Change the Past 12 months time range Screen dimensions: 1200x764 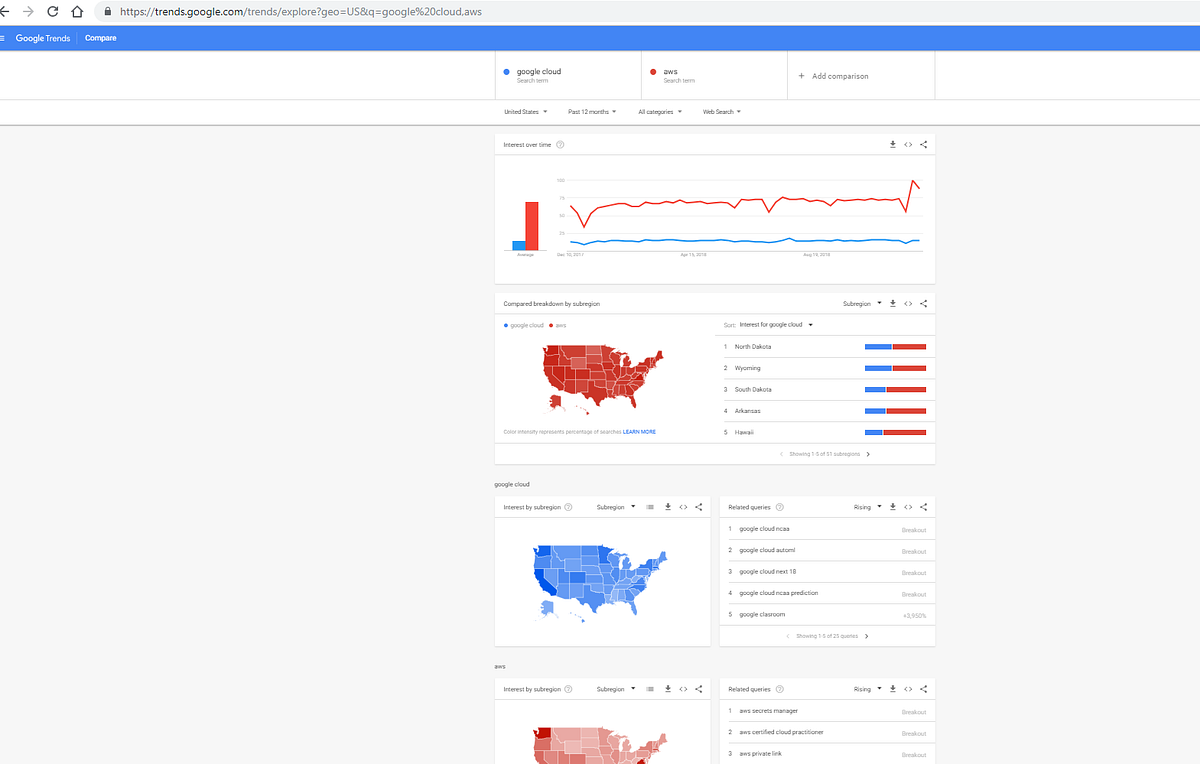[x=592, y=112]
